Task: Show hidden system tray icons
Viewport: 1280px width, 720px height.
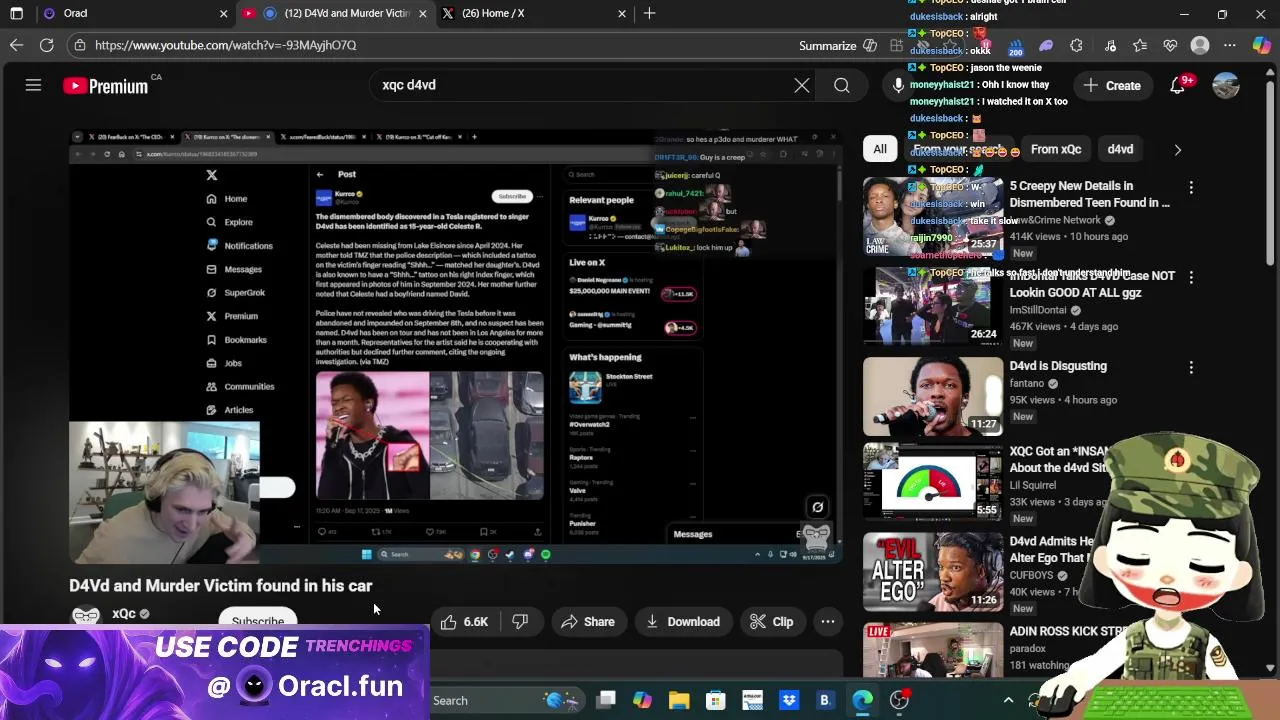Action: [1008, 700]
